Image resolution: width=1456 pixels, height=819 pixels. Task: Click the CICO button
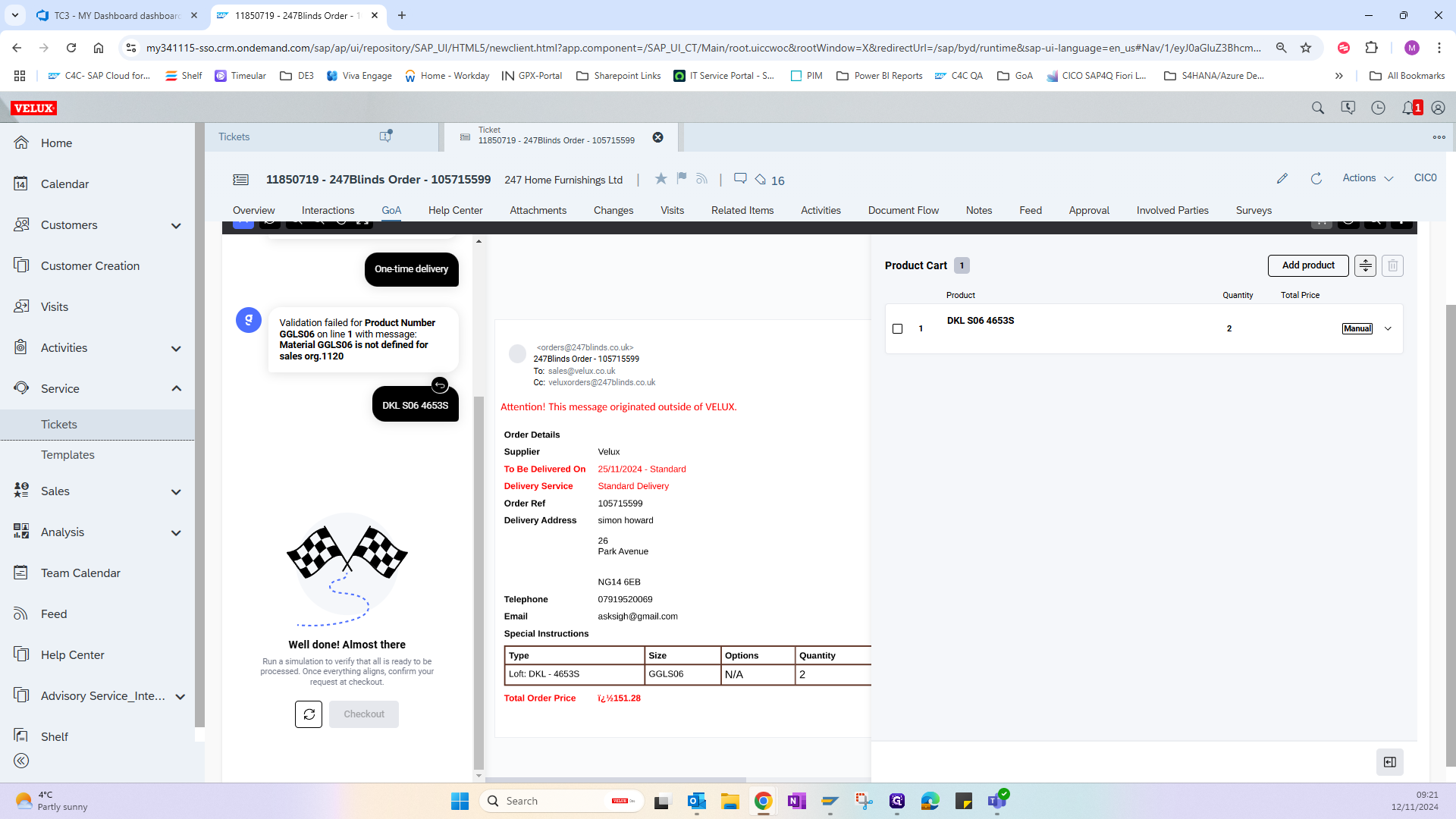tap(1425, 177)
